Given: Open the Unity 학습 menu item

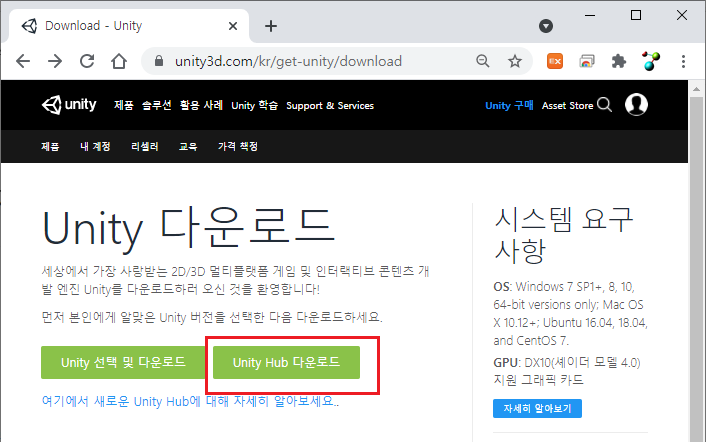Looking at the screenshot, I should click(x=254, y=105).
